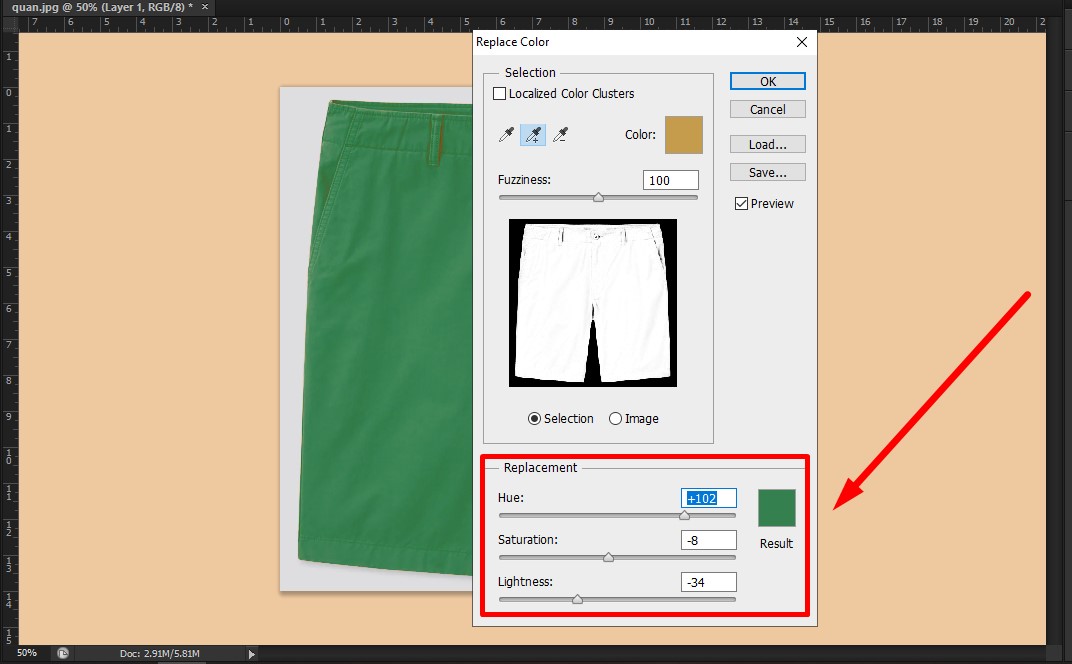Edit the Lightness value field

(708, 581)
